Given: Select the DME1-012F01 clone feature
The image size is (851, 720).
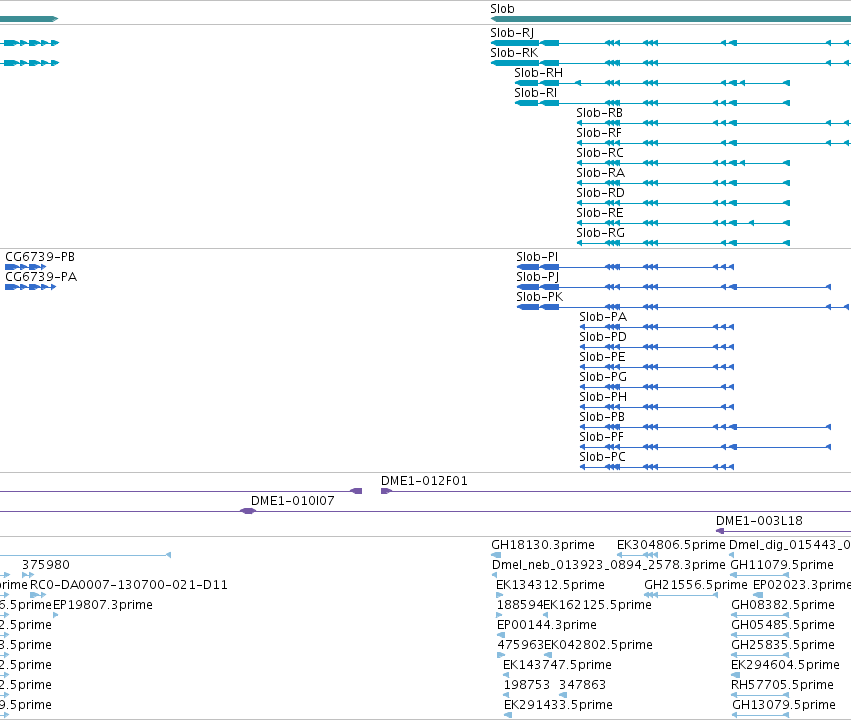Looking at the screenshot, I should [x=615, y=491].
